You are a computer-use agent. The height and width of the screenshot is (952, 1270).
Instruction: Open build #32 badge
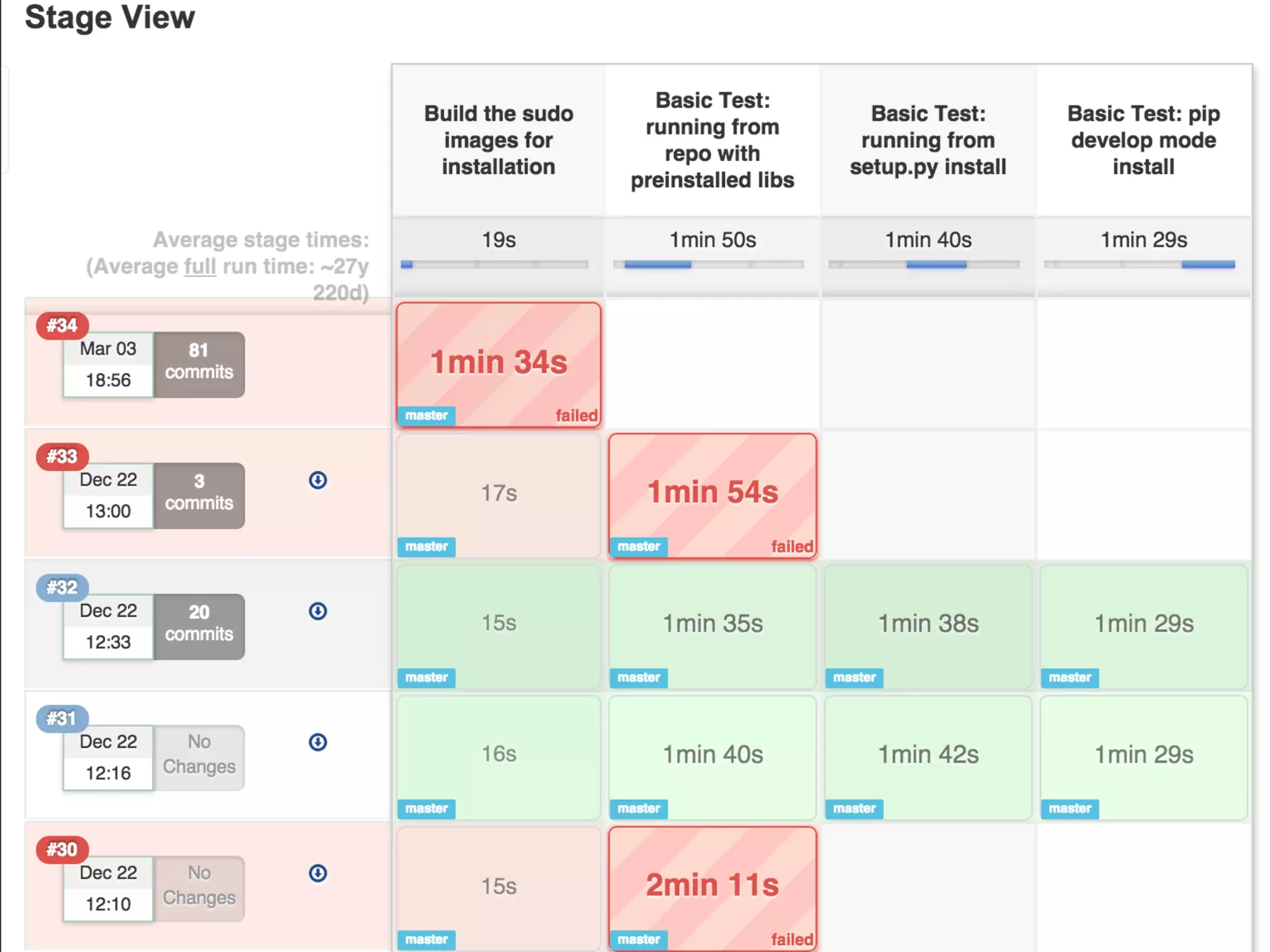(x=62, y=588)
